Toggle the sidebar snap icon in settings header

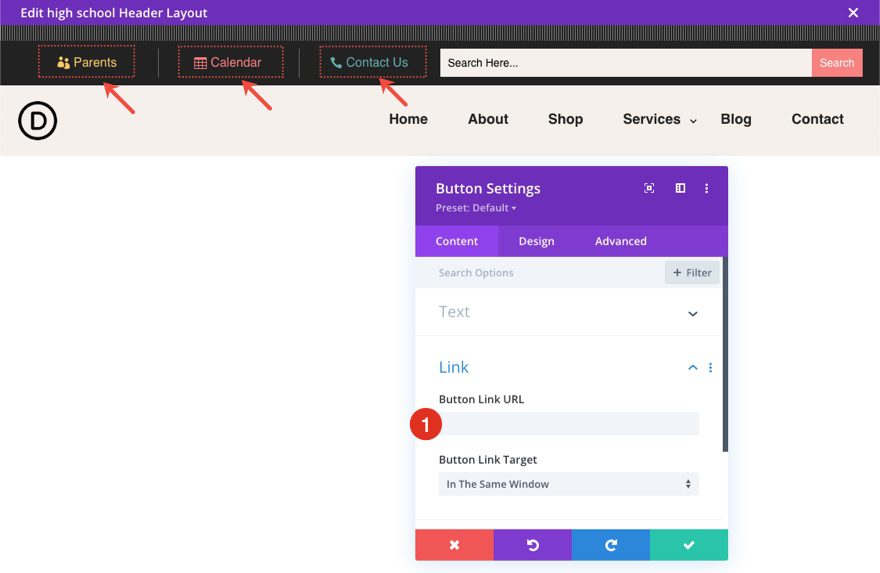click(x=680, y=188)
